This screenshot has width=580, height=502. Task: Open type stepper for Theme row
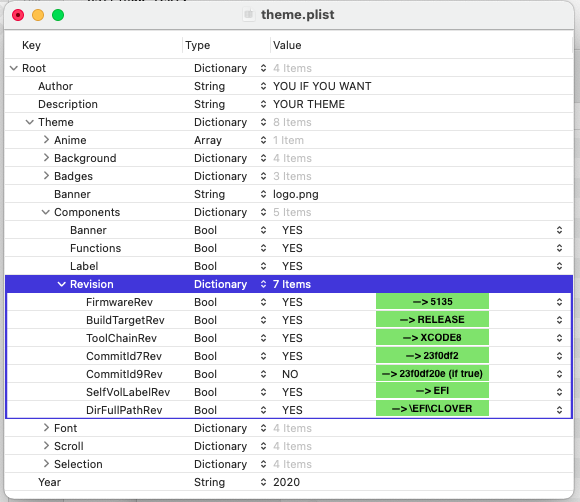tap(263, 122)
